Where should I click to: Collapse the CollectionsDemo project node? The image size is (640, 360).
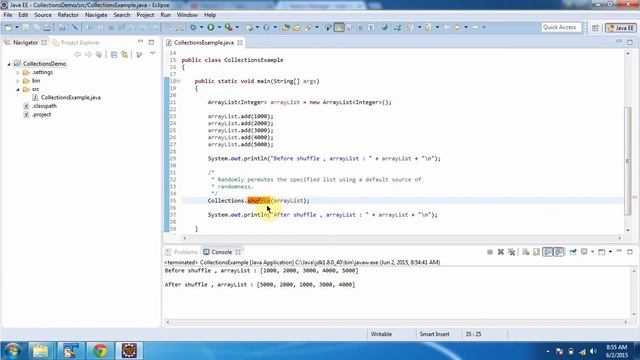point(9,64)
